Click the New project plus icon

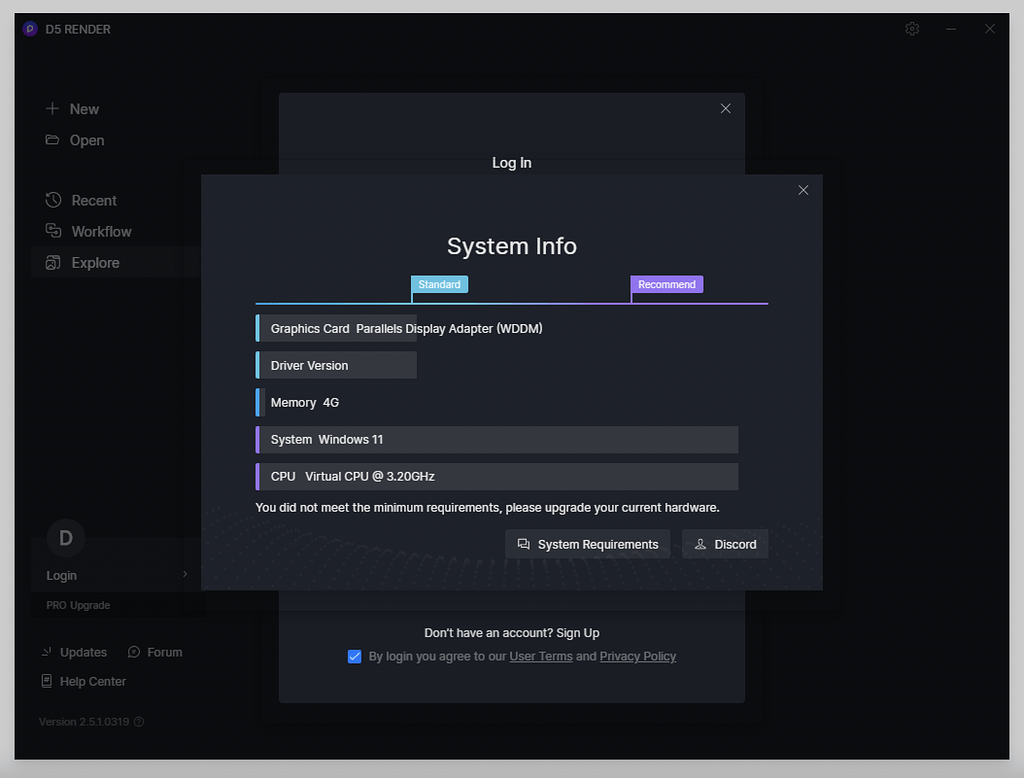[53, 109]
